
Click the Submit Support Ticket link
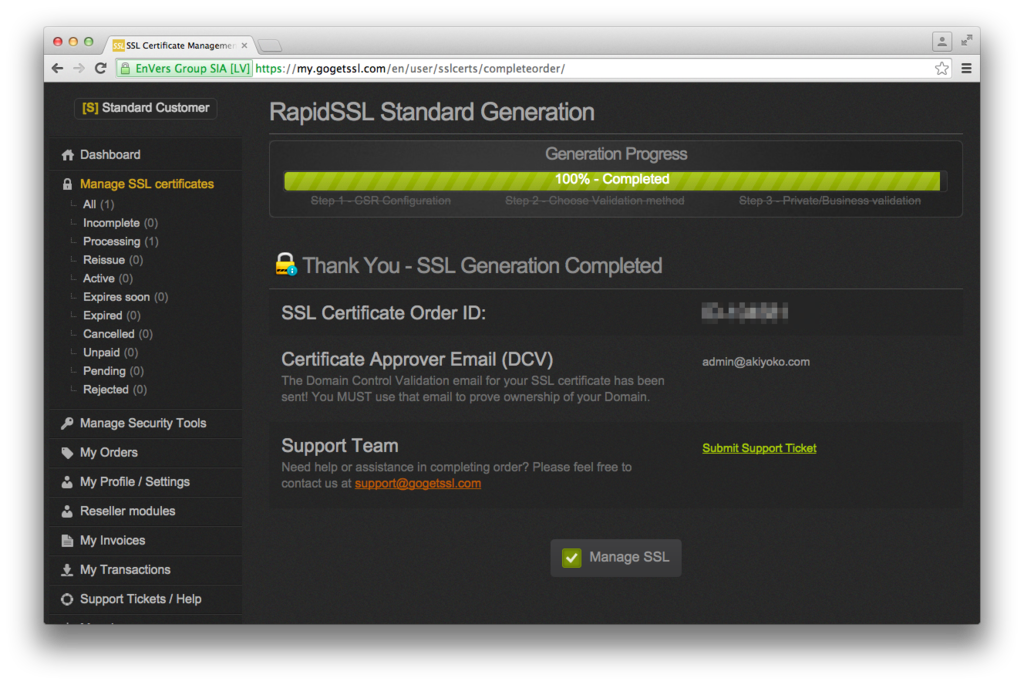pyautogui.click(x=759, y=448)
